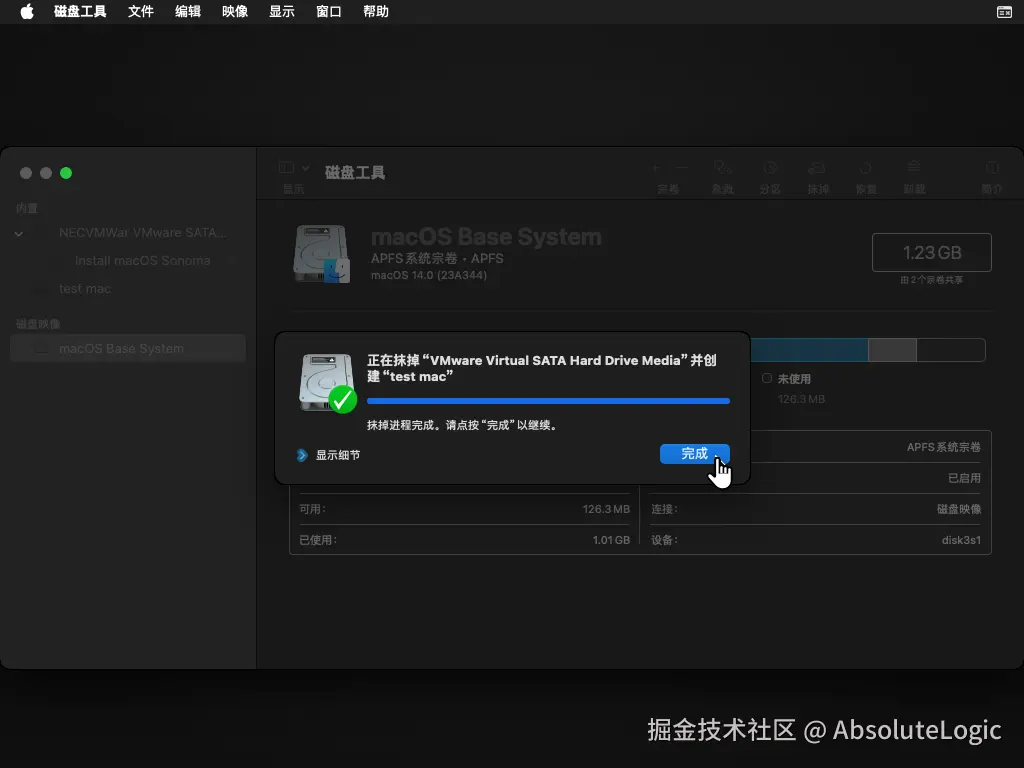The width and height of the screenshot is (1024, 768).
Task: Click the 恢复 restore toolbar icon
Action: pos(865,168)
